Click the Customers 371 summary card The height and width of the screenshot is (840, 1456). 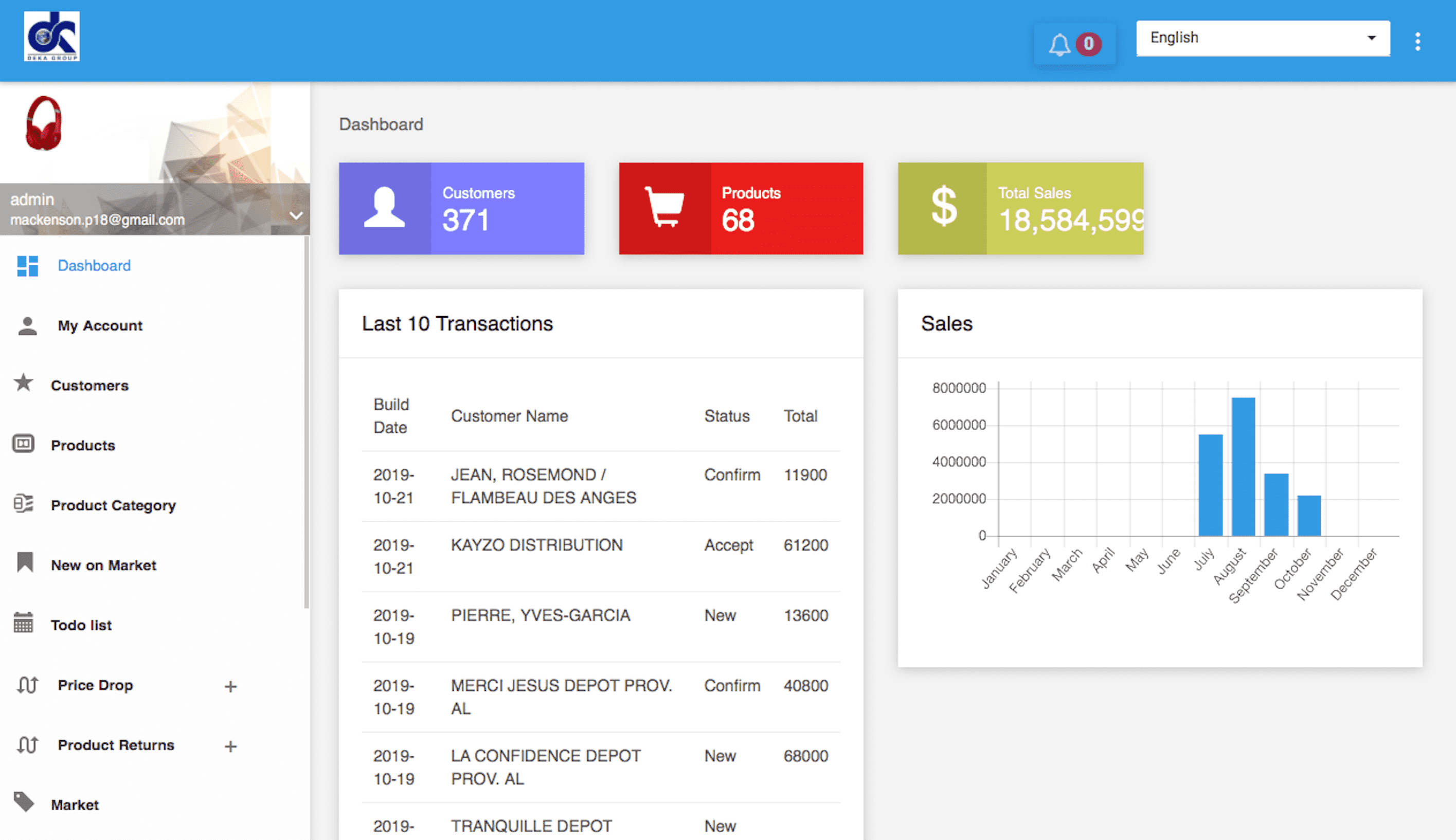(461, 209)
